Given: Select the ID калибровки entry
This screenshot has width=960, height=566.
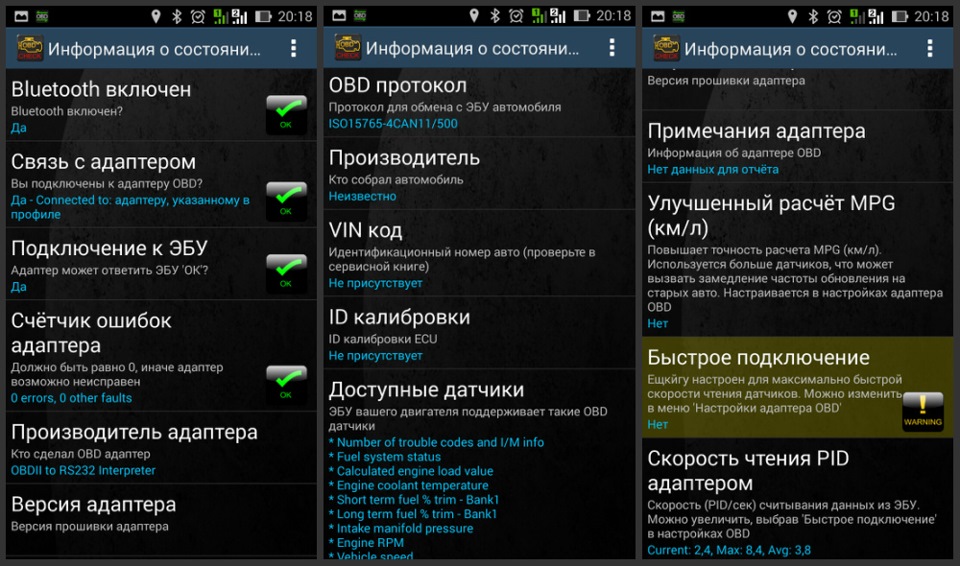Looking at the screenshot, I should 479,333.
